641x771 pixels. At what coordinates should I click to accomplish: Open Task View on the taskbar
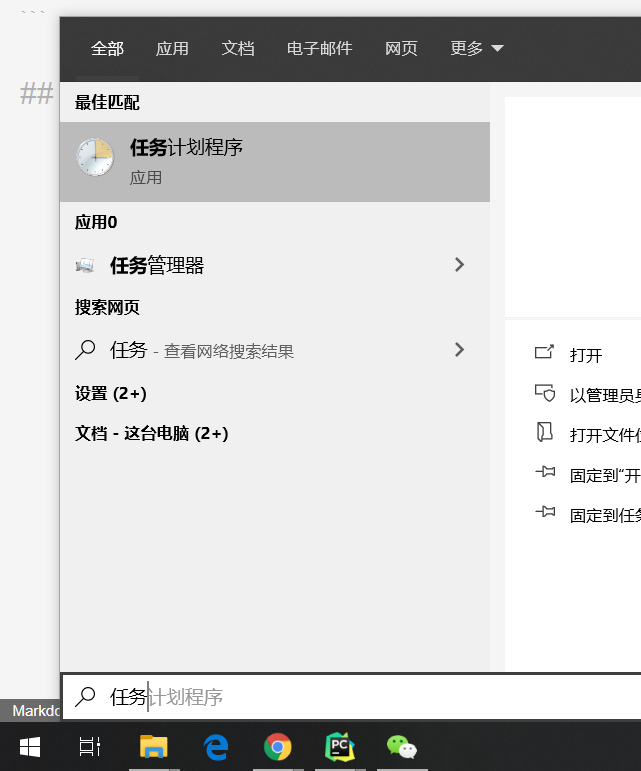pyautogui.click(x=90, y=747)
